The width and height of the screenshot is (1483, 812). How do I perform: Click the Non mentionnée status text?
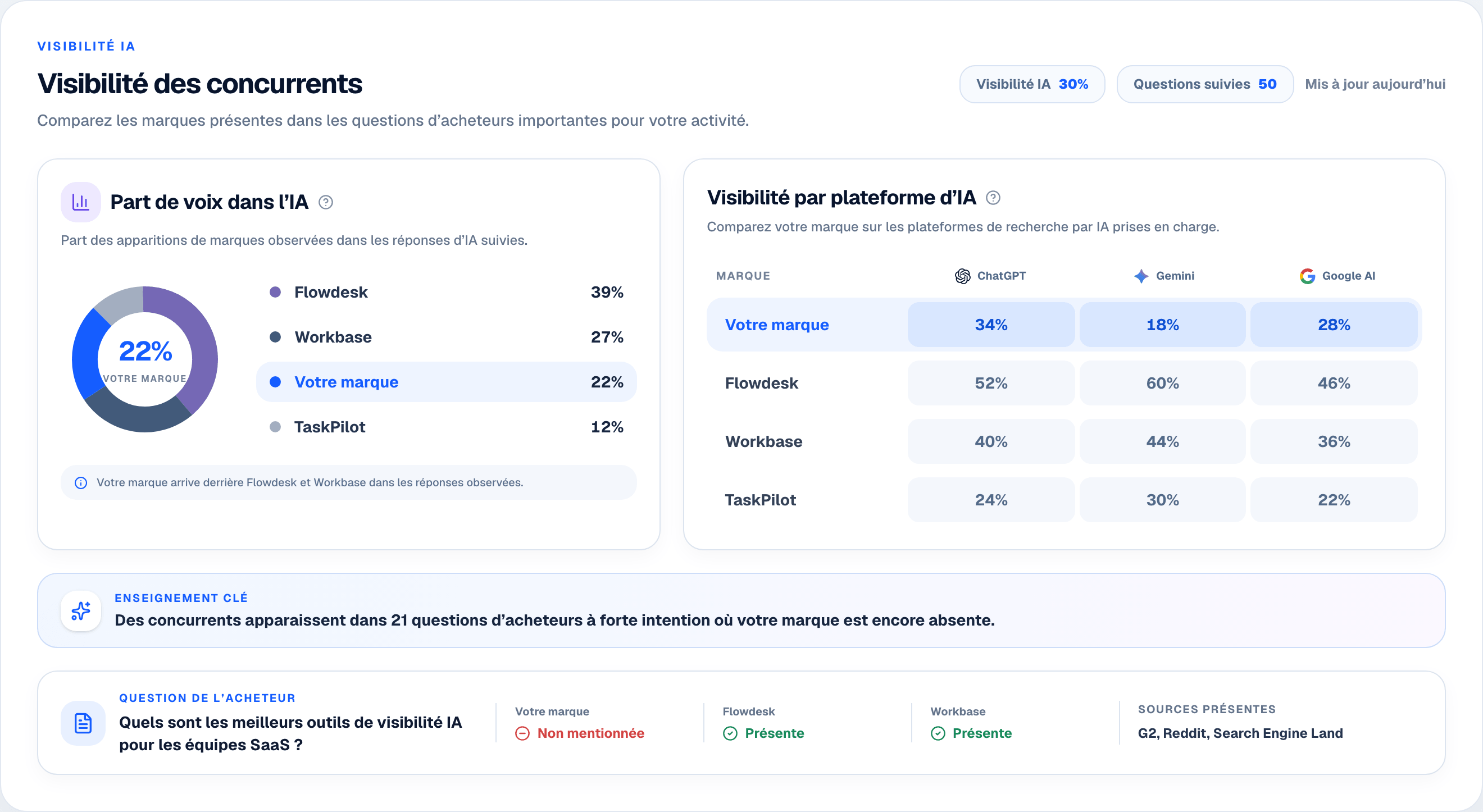click(x=590, y=733)
